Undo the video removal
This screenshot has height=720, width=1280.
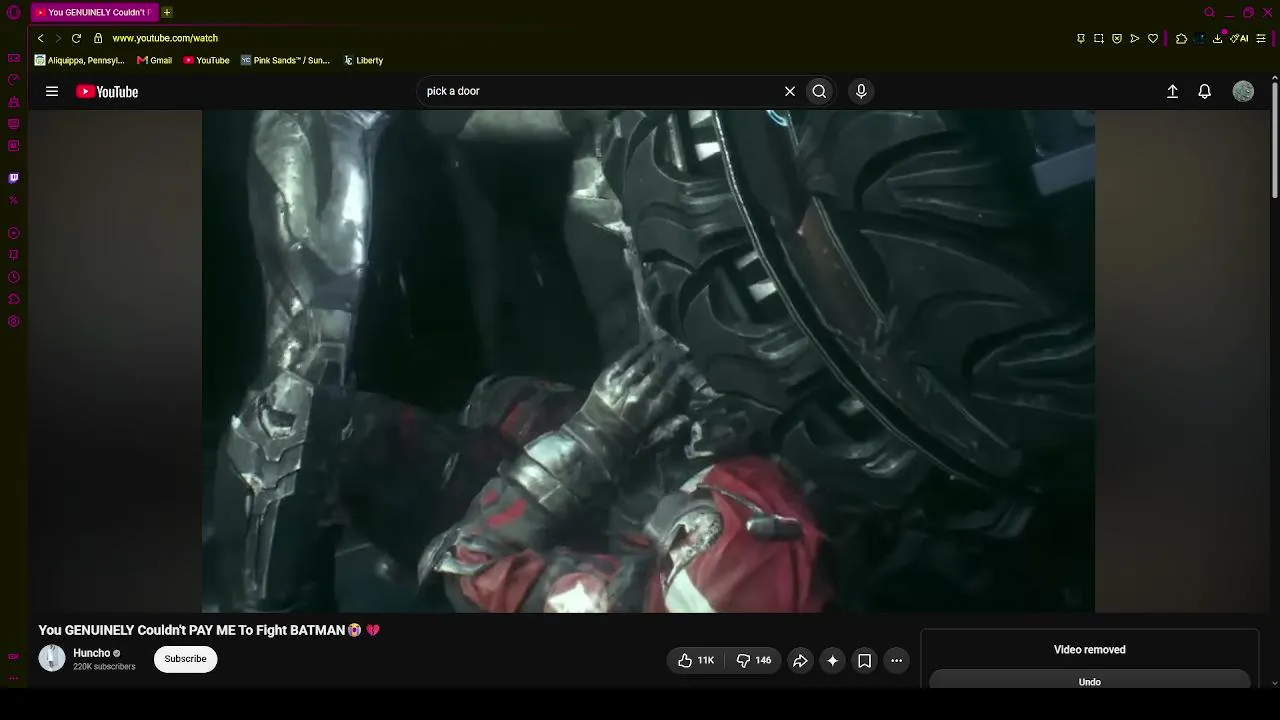point(1090,680)
